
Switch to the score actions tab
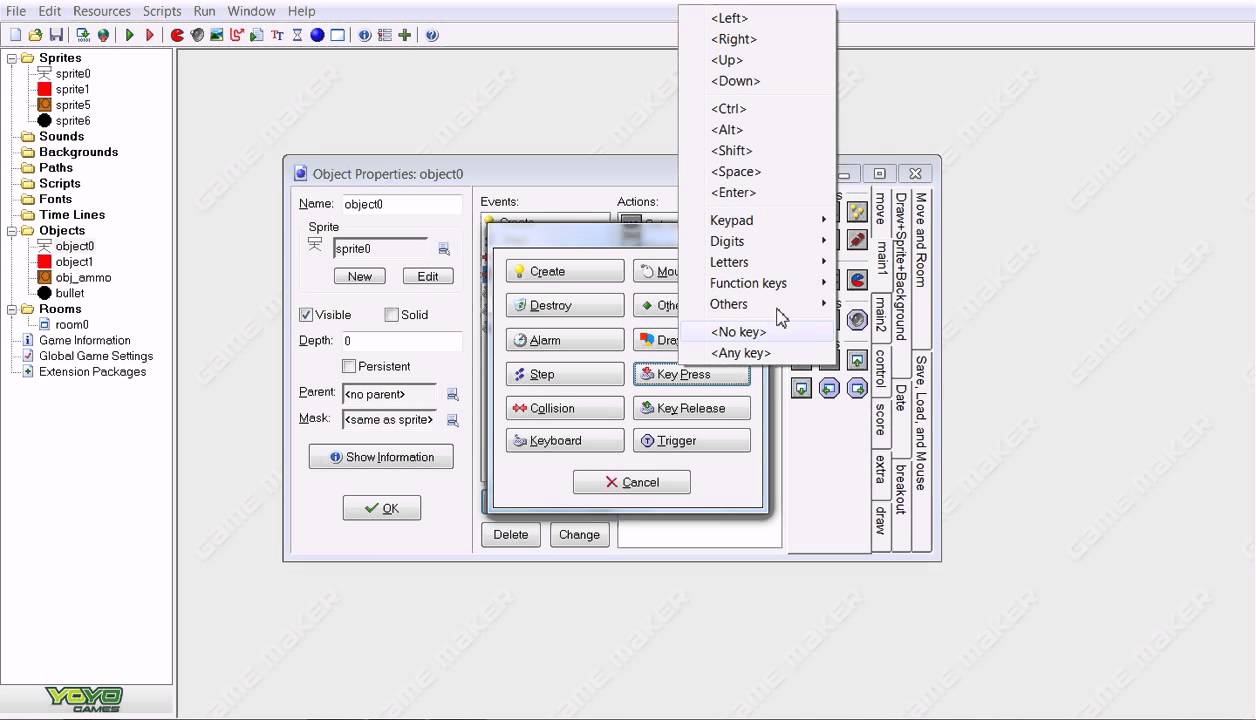pyautogui.click(x=881, y=420)
